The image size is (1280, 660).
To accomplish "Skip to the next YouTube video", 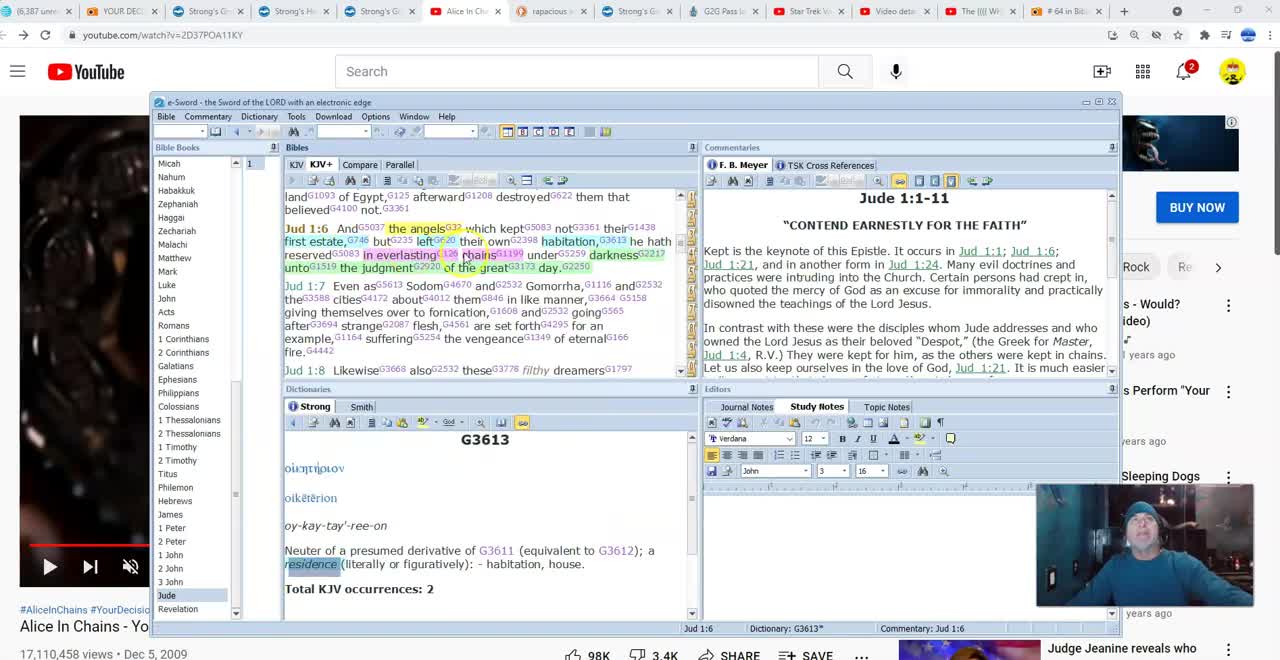I will coord(90,567).
